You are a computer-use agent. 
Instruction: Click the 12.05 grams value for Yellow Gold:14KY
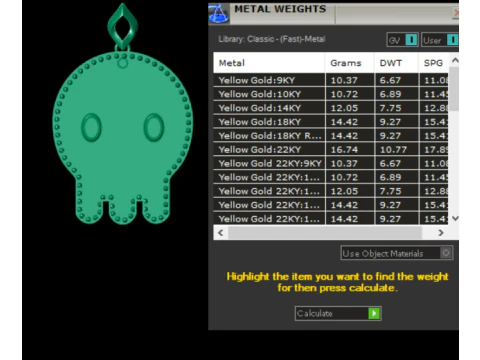pyautogui.click(x=344, y=108)
